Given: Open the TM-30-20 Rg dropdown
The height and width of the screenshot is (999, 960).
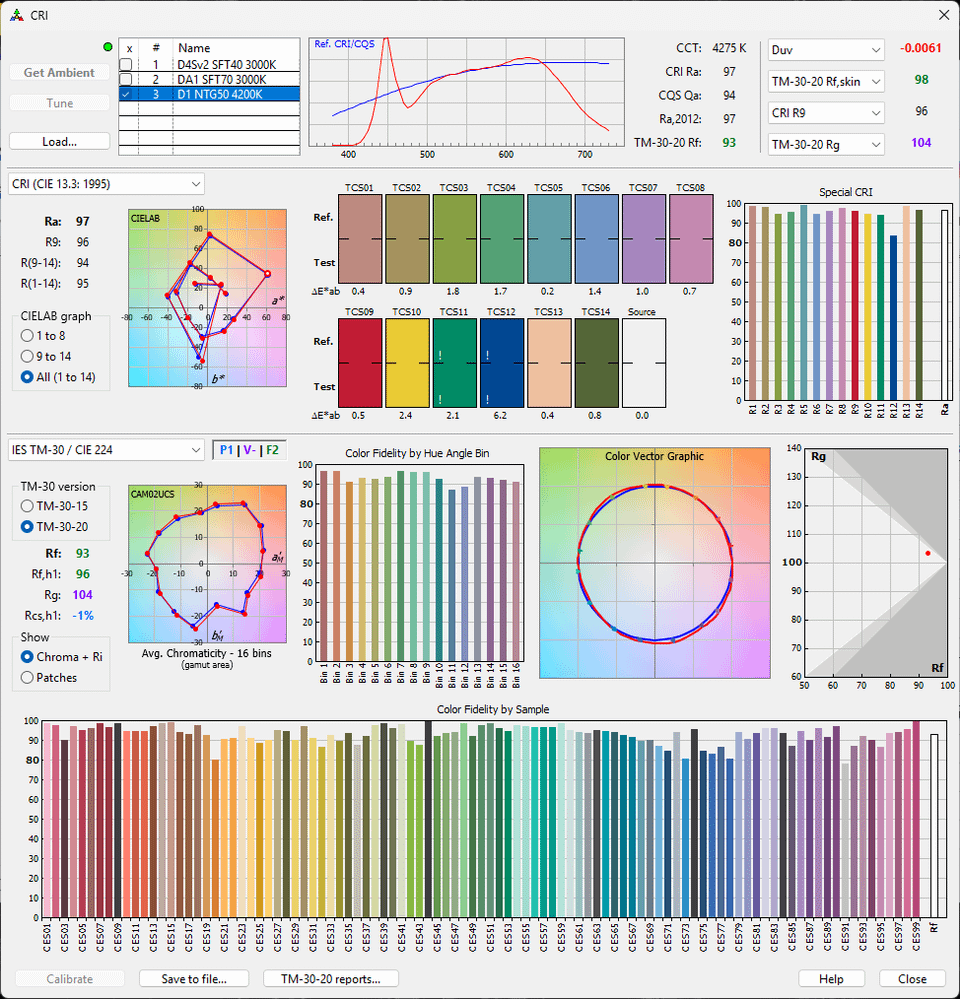Looking at the screenshot, I should (x=826, y=145).
